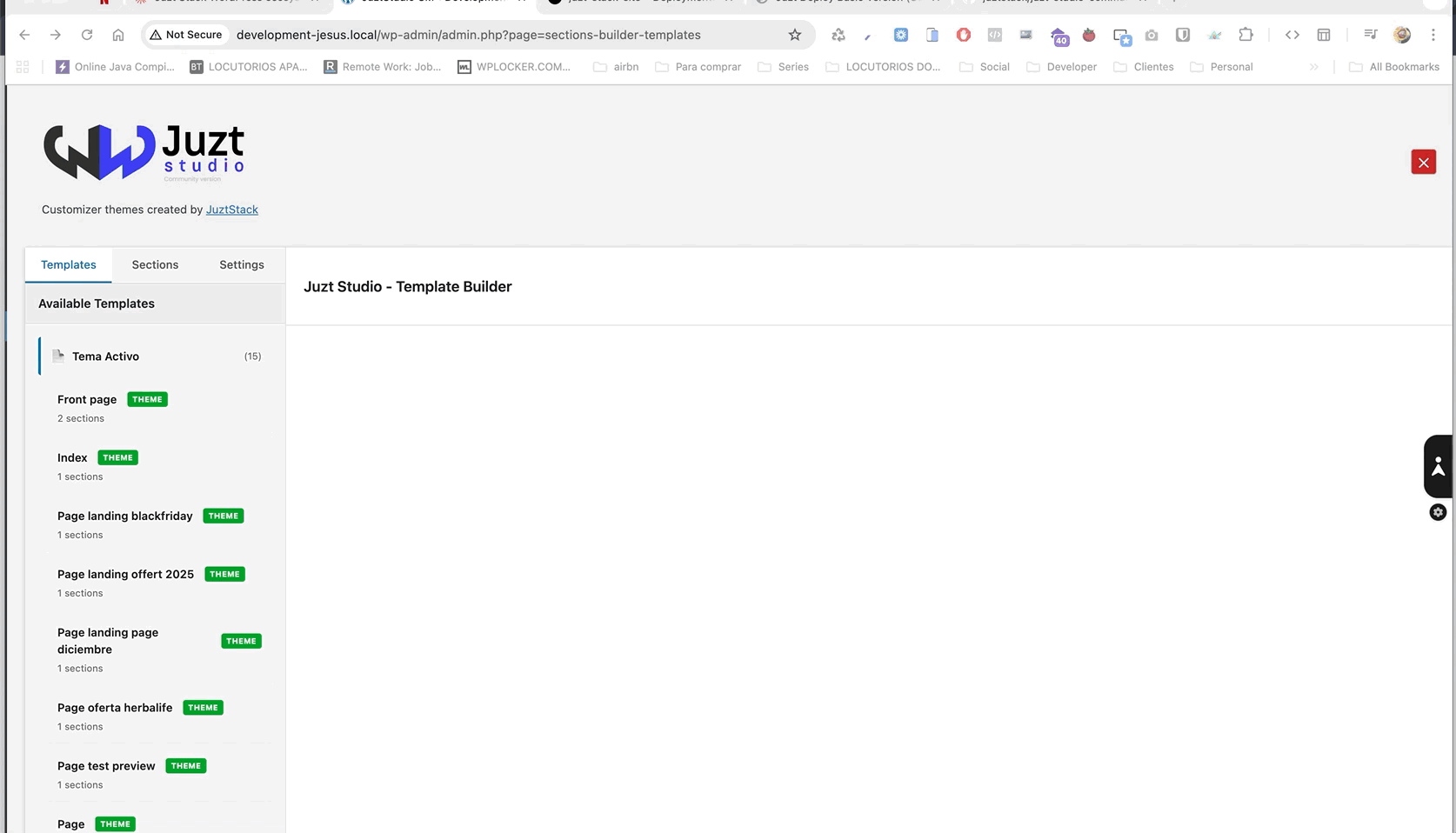Viewport: 1456px width, 833px height.
Task: Open the media controls playlist icon
Action: pyautogui.click(x=1371, y=35)
